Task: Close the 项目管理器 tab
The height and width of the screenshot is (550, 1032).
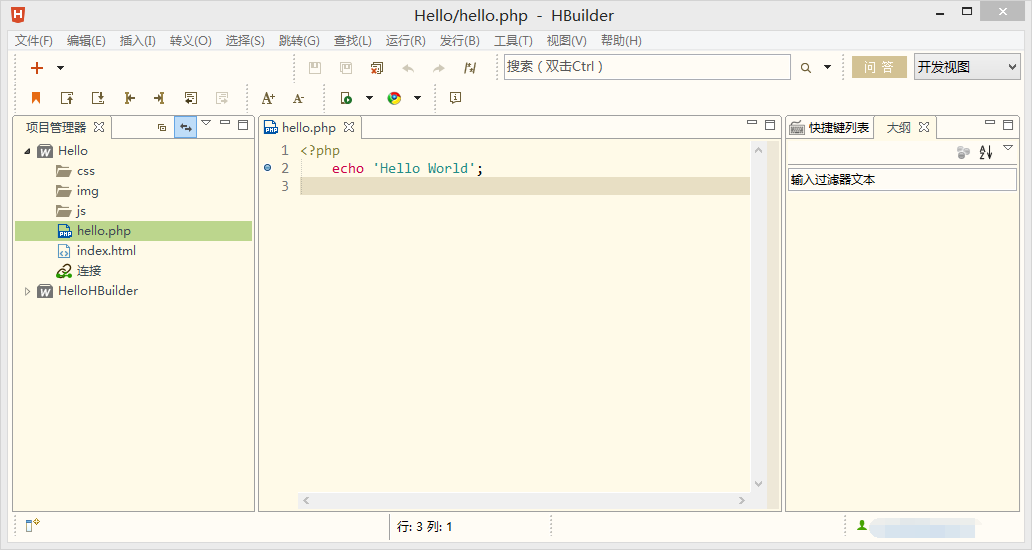Action: point(99,126)
